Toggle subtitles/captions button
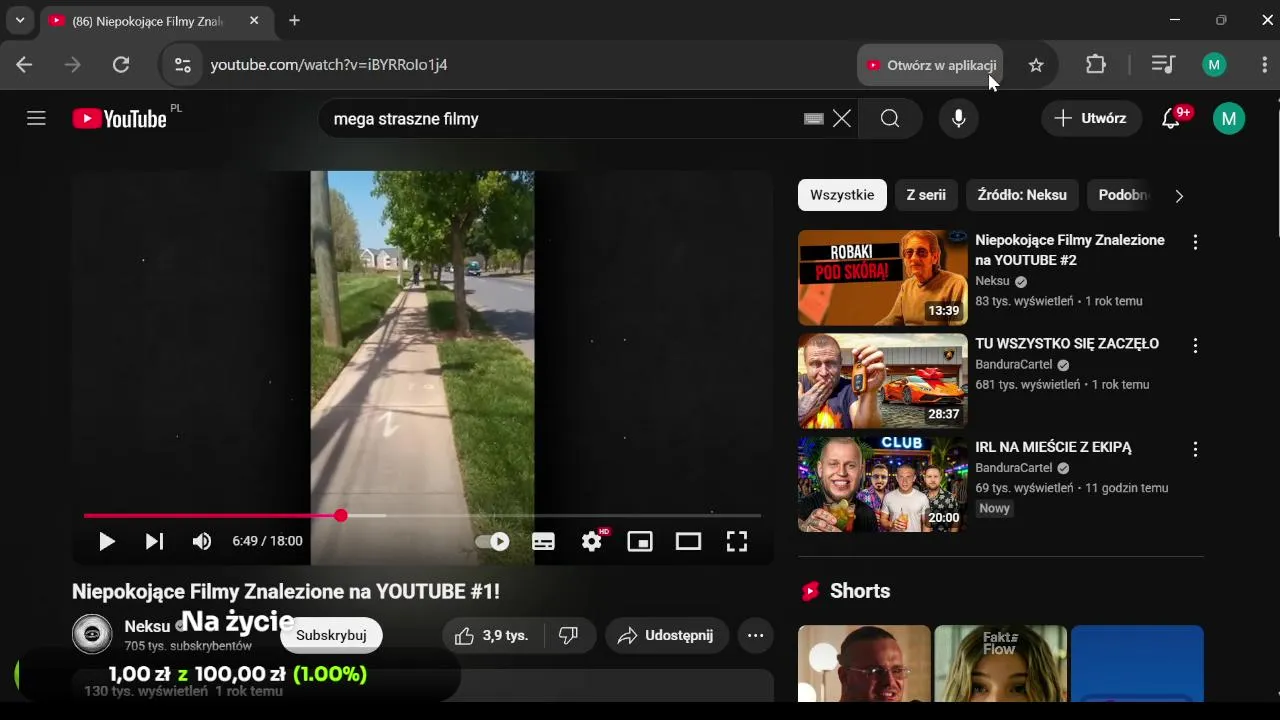 543,541
